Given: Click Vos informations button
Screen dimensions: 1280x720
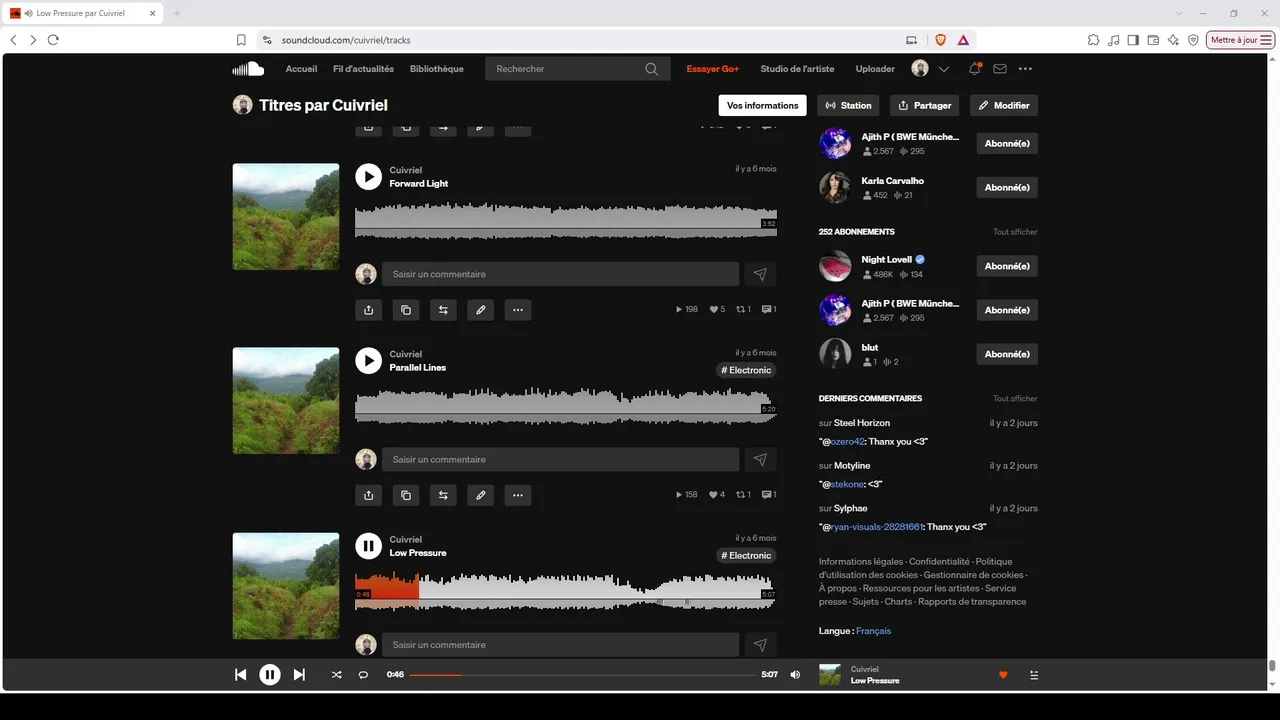Looking at the screenshot, I should 763,105.
